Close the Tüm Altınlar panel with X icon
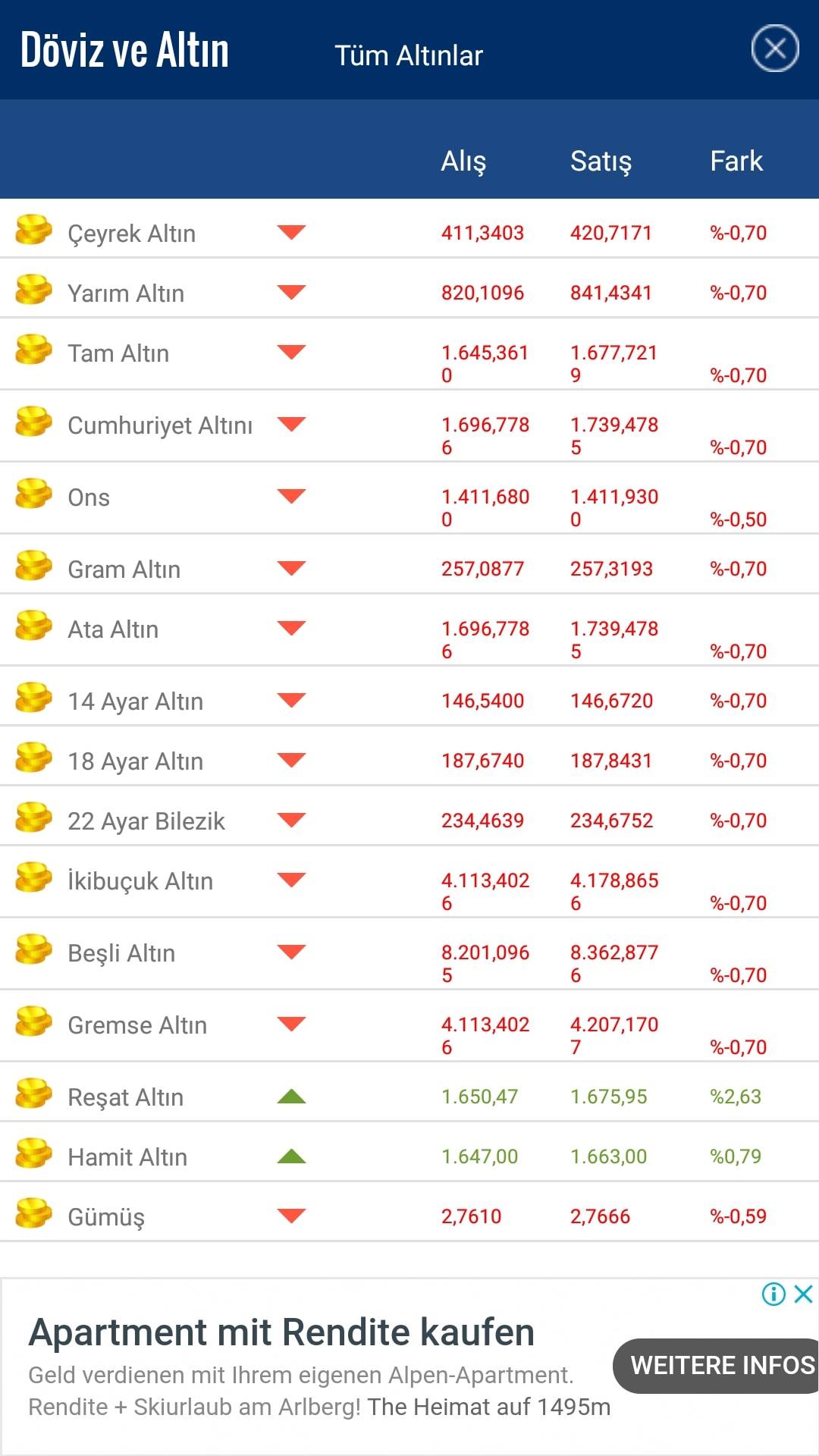The image size is (819, 1456). point(775,49)
